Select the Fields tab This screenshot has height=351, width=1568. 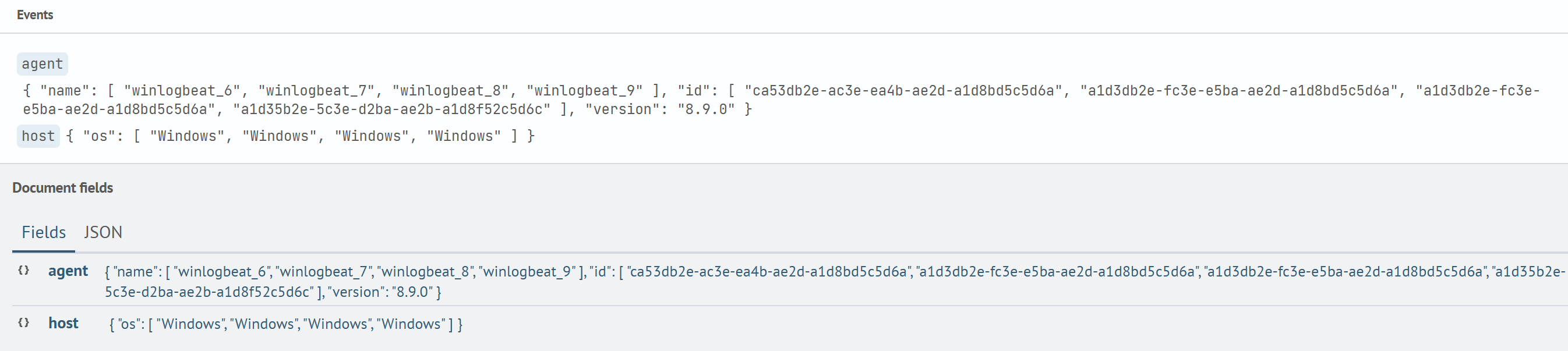pyautogui.click(x=43, y=232)
